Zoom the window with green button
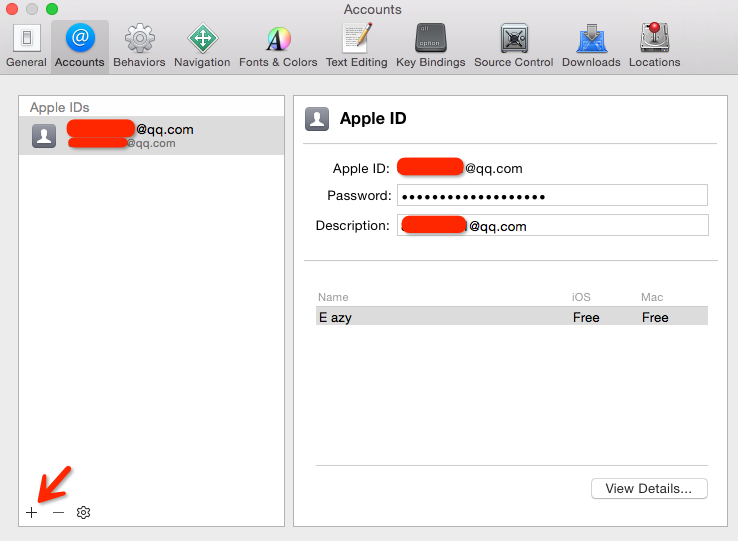 (x=52, y=9)
